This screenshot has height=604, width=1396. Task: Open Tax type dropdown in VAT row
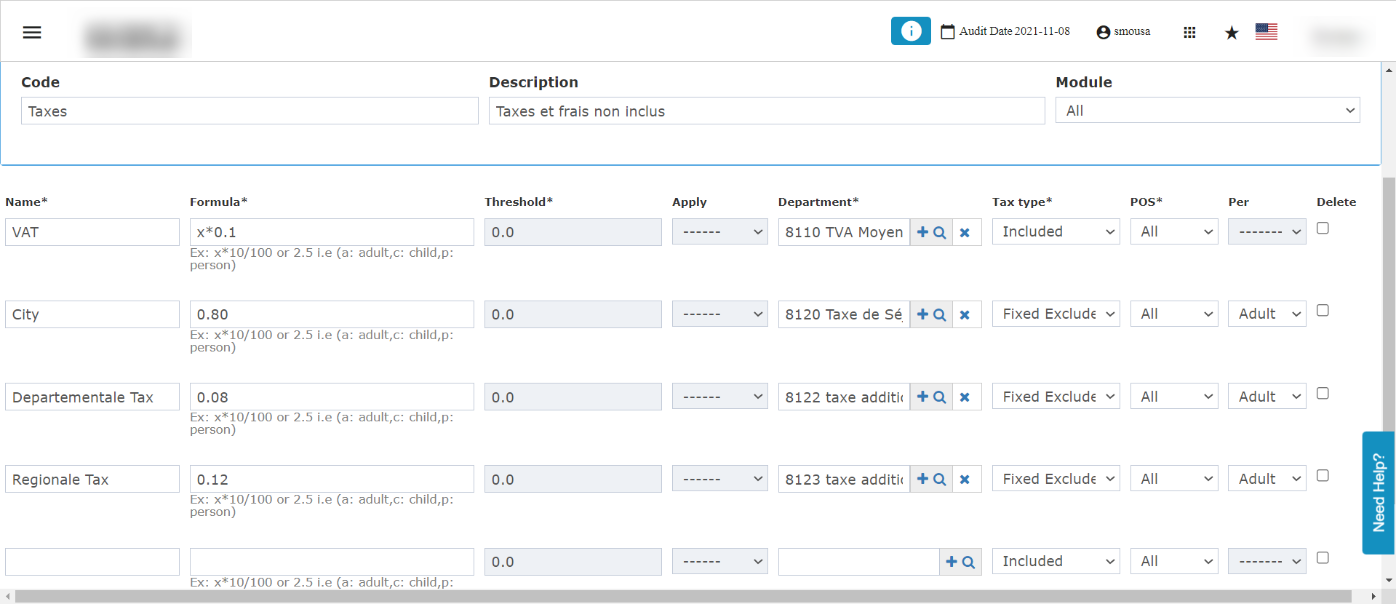[x=1055, y=231]
